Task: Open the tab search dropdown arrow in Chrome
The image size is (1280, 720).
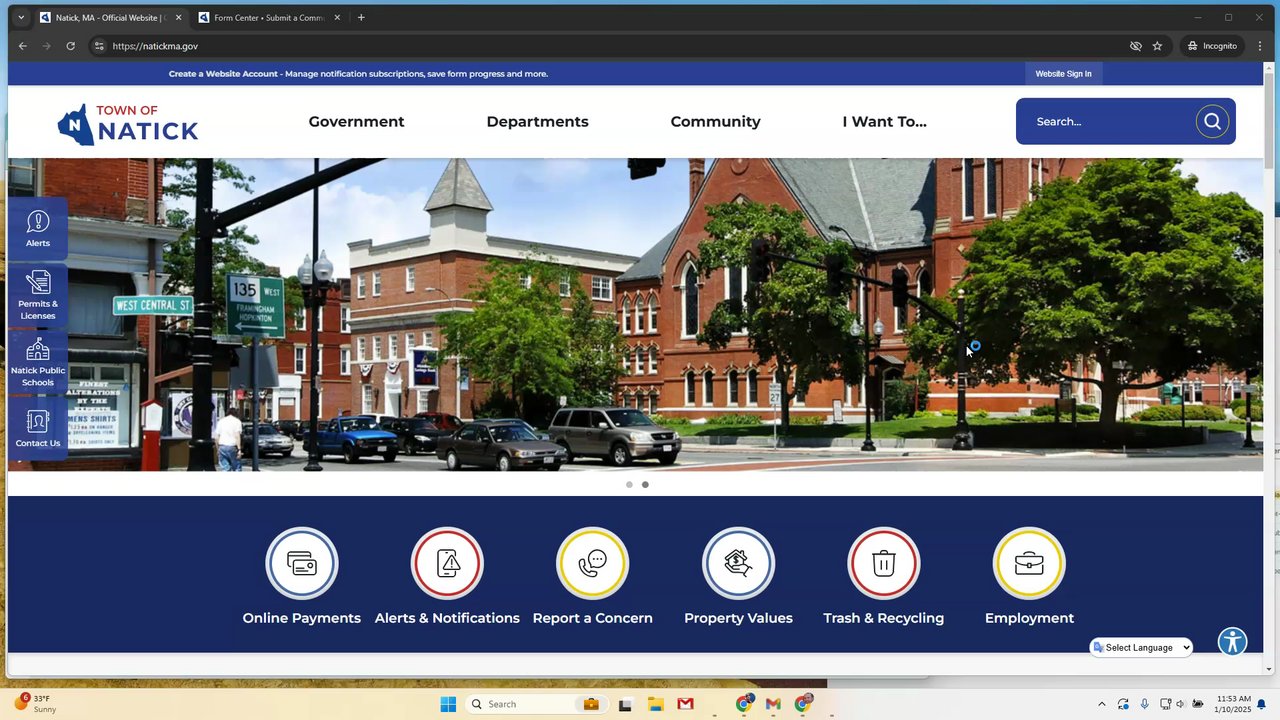Action: click(x=20, y=17)
